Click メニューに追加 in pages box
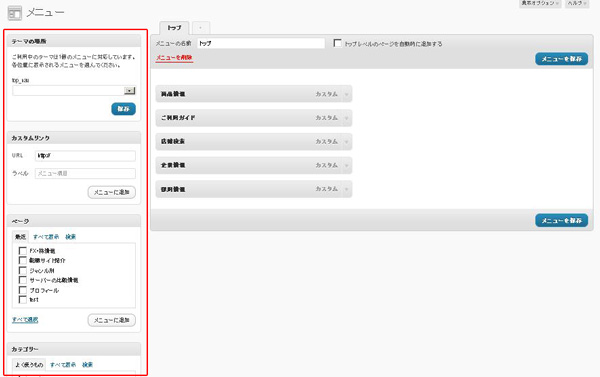Screen dimensions: 600x377 coord(112,320)
